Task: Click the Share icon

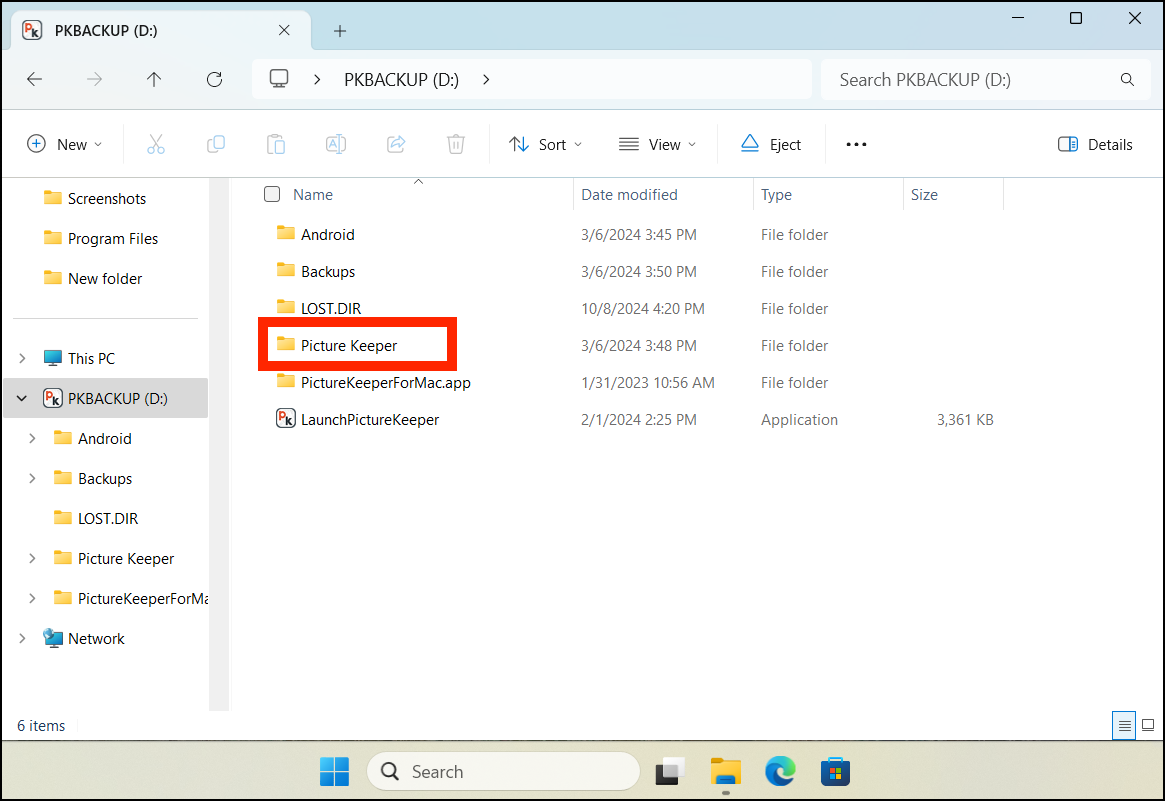Action: pos(396,144)
